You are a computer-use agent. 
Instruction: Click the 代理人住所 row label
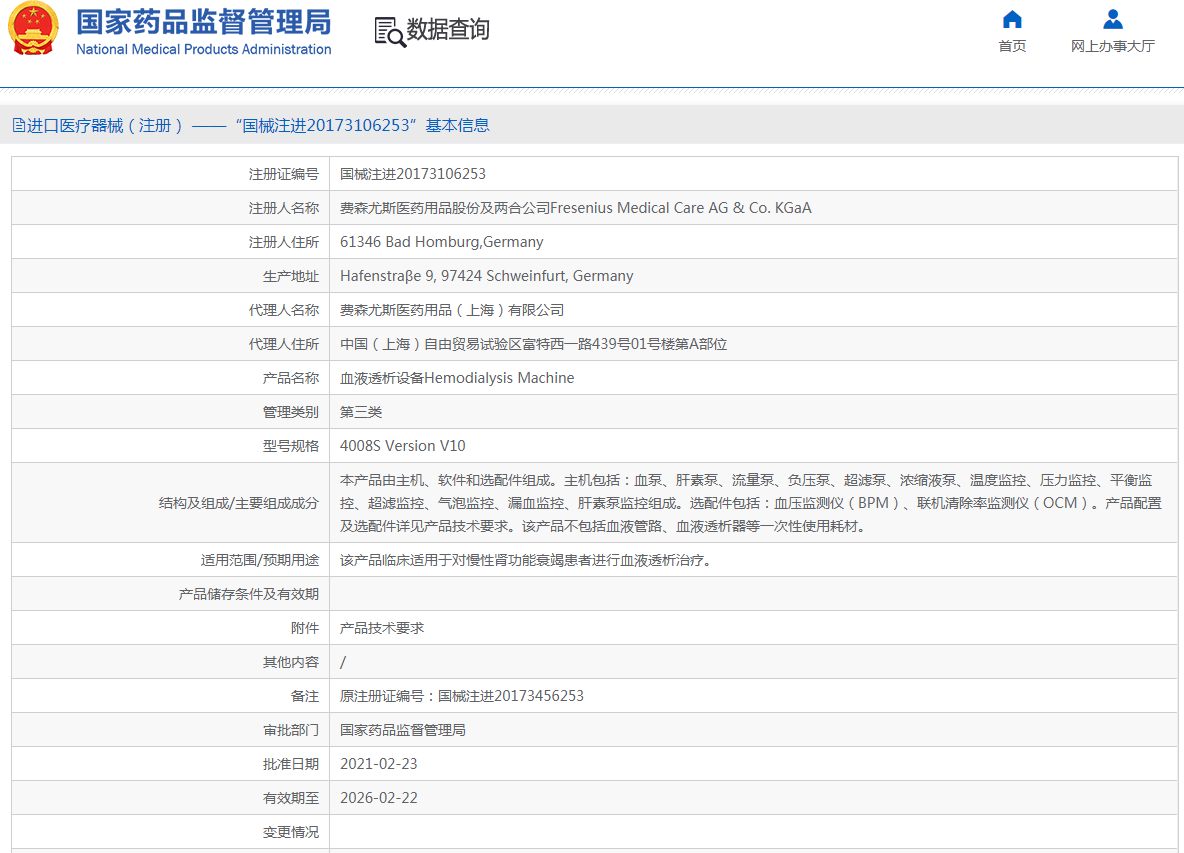[x=284, y=344]
